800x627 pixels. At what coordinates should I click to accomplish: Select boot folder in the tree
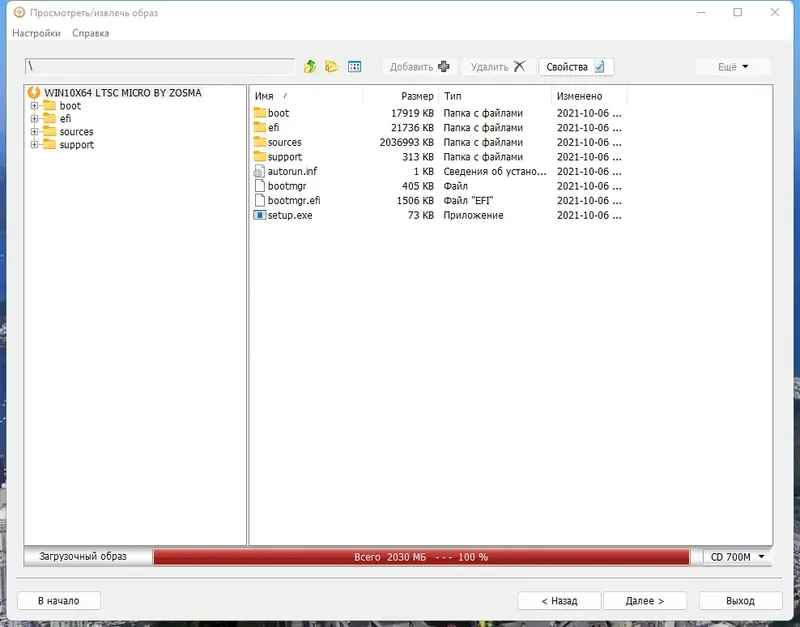pos(70,106)
